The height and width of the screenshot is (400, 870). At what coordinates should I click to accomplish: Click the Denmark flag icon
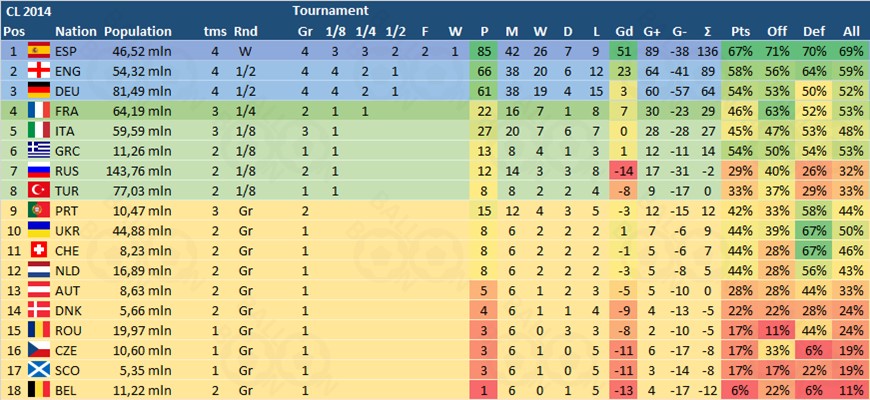click(38, 309)
